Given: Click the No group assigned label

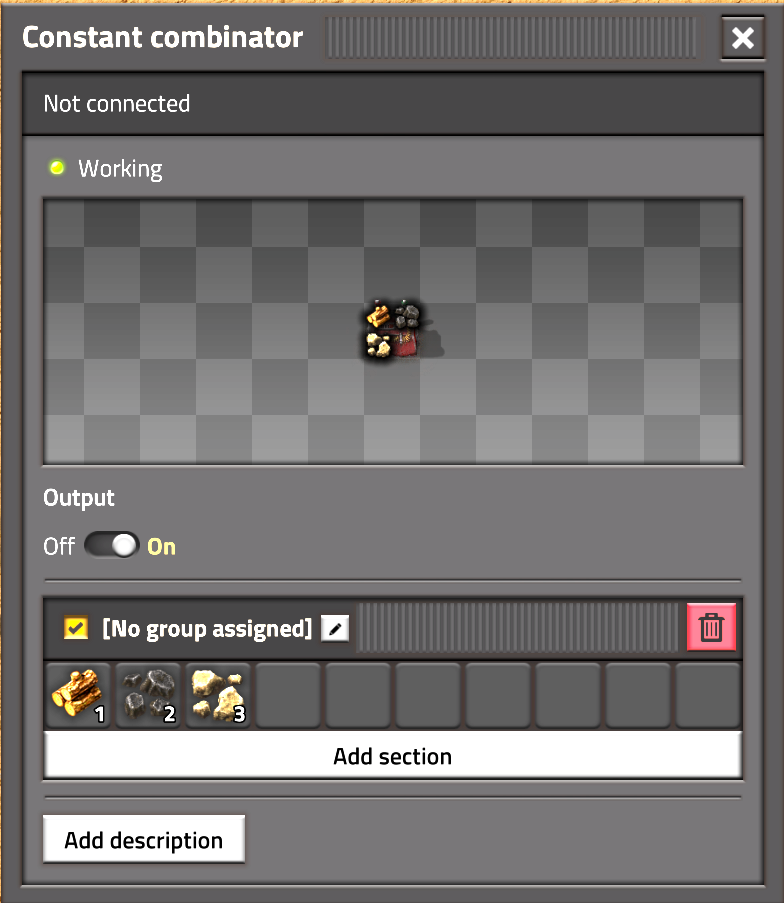Looking at the screenshot, I should (x=207, y=628).
